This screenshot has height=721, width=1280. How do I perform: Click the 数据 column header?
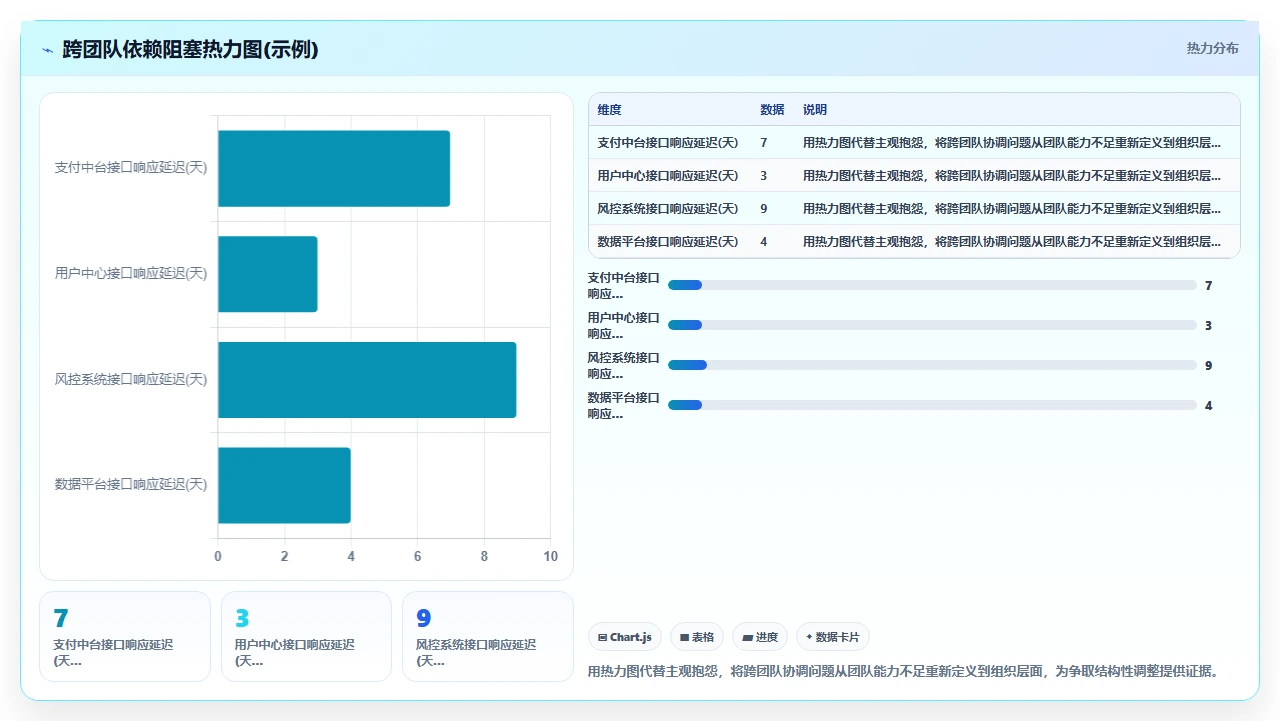tap(772, 110)
